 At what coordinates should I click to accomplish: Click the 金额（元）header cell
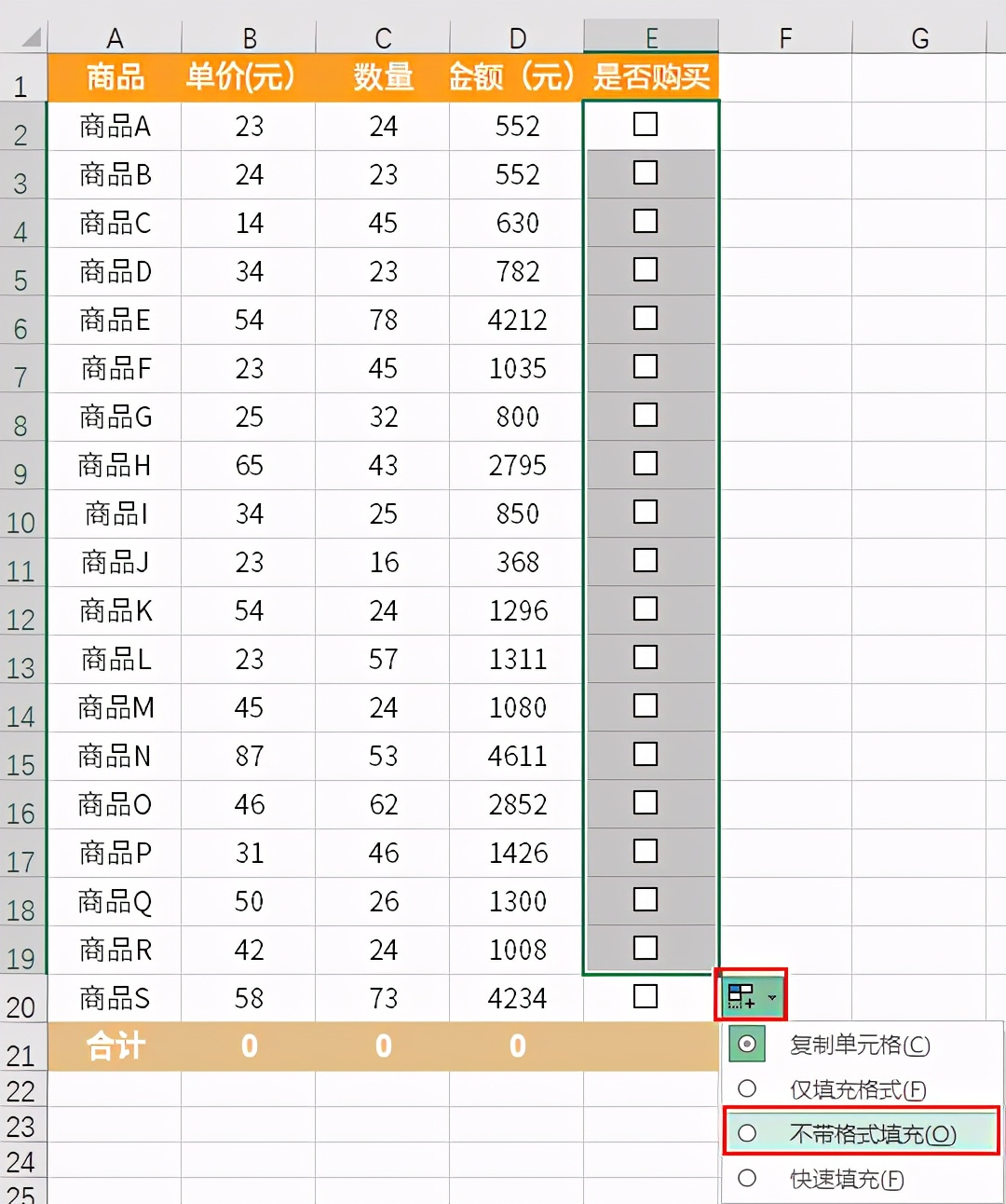coord(517,77)
